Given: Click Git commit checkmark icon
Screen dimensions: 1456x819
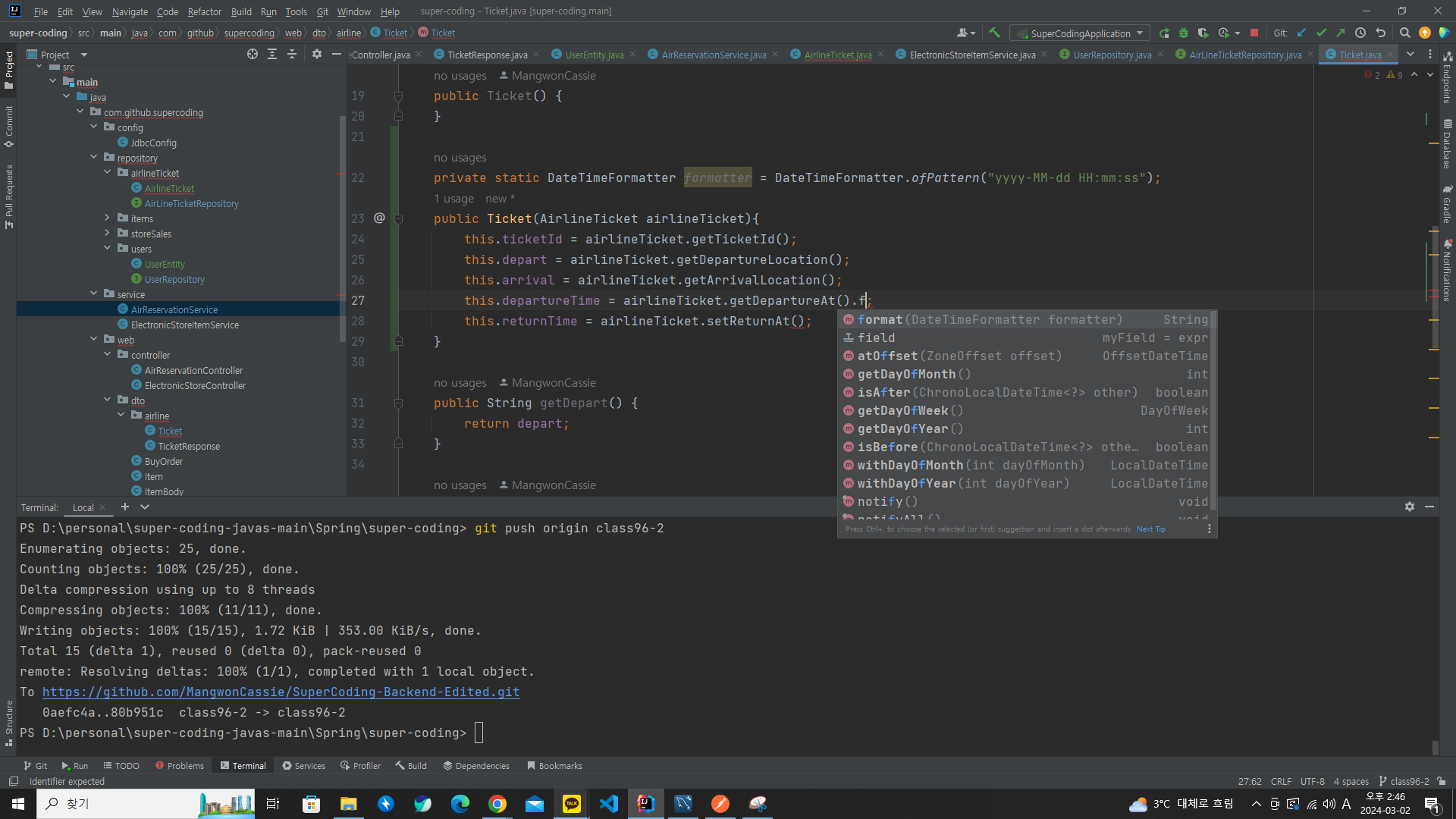Looking at the screenshot, I should 1321,33.
